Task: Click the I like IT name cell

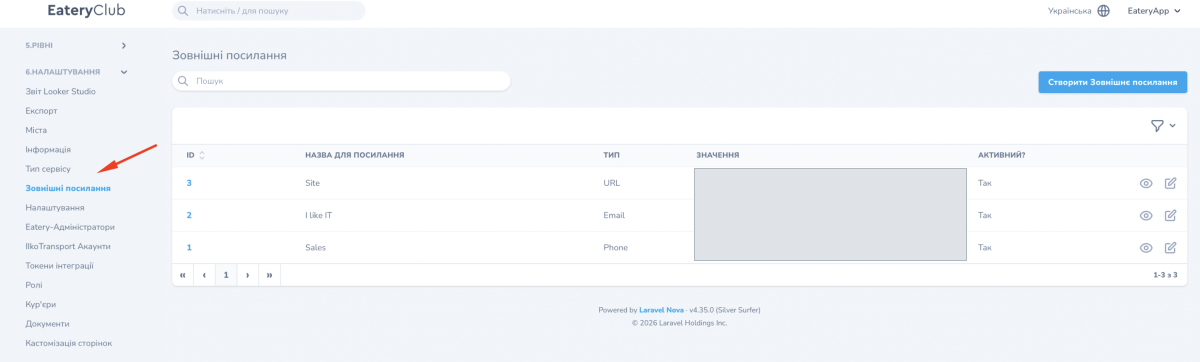Action: click(318, 215)
